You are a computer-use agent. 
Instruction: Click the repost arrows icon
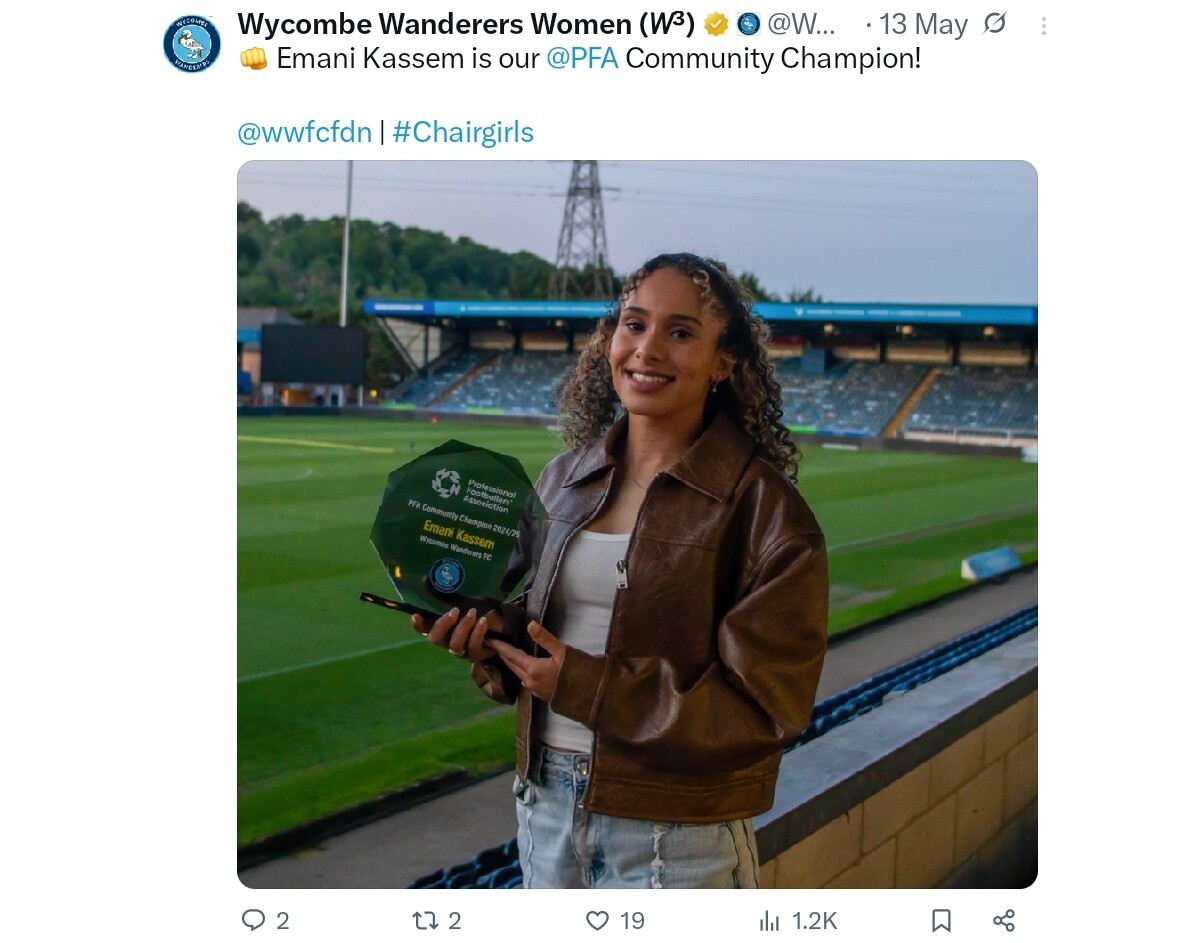(425, 920)
